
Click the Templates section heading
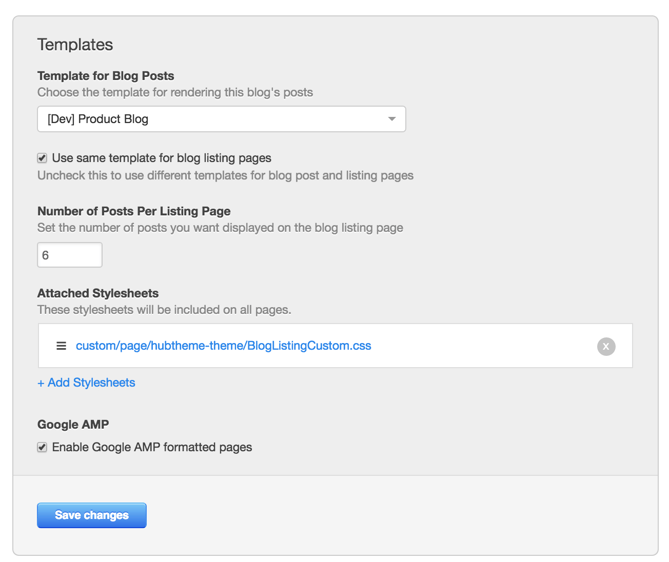coord(75,45)
